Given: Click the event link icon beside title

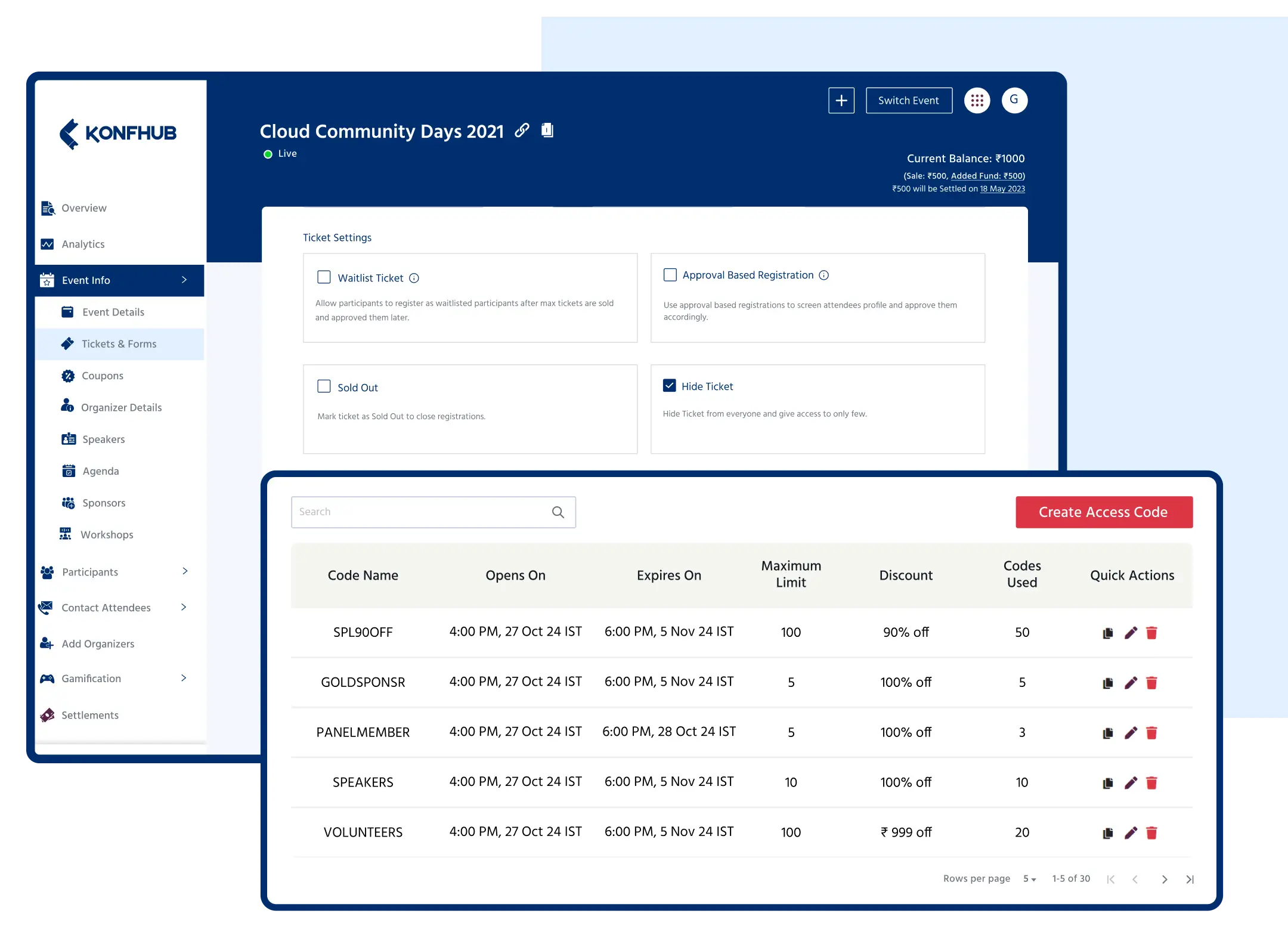Looking at the screenshot, I should click(x=522, y=130).
